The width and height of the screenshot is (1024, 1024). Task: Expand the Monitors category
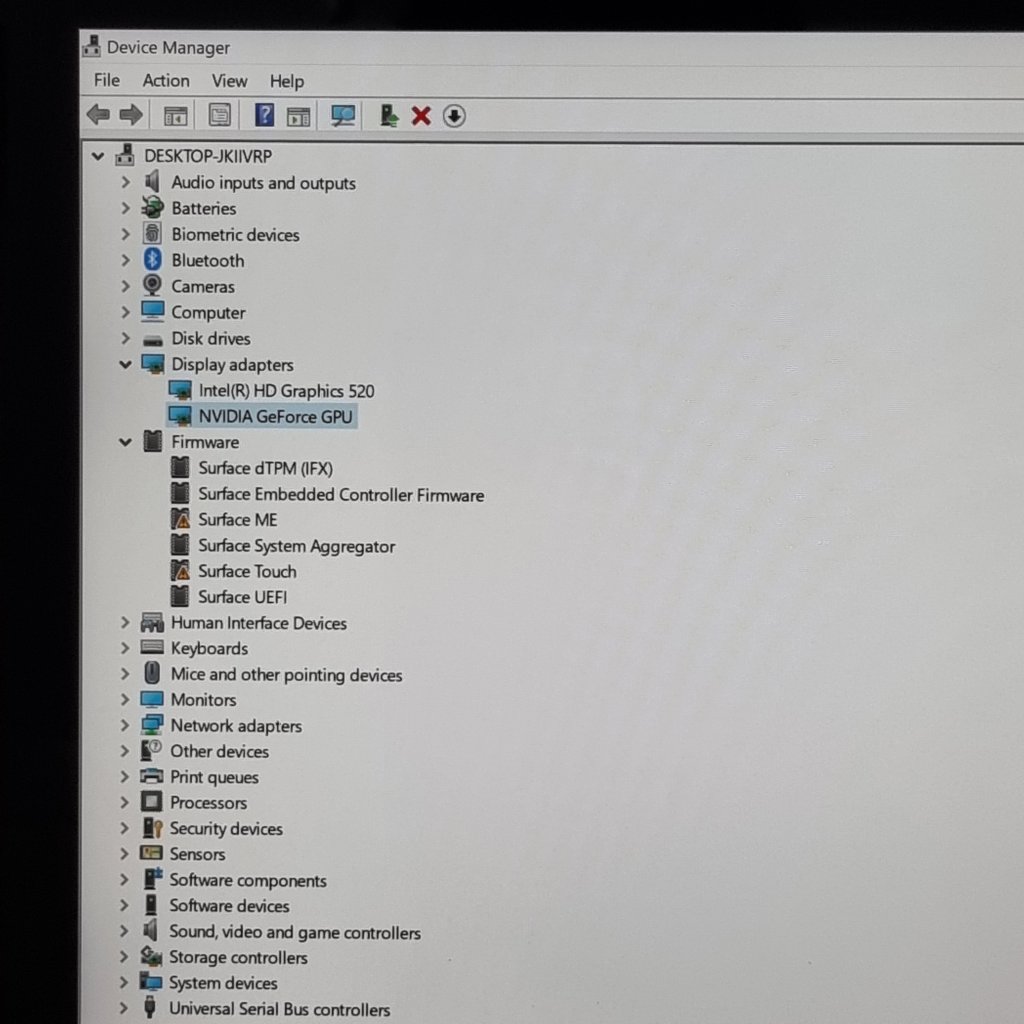click(125, 699)
